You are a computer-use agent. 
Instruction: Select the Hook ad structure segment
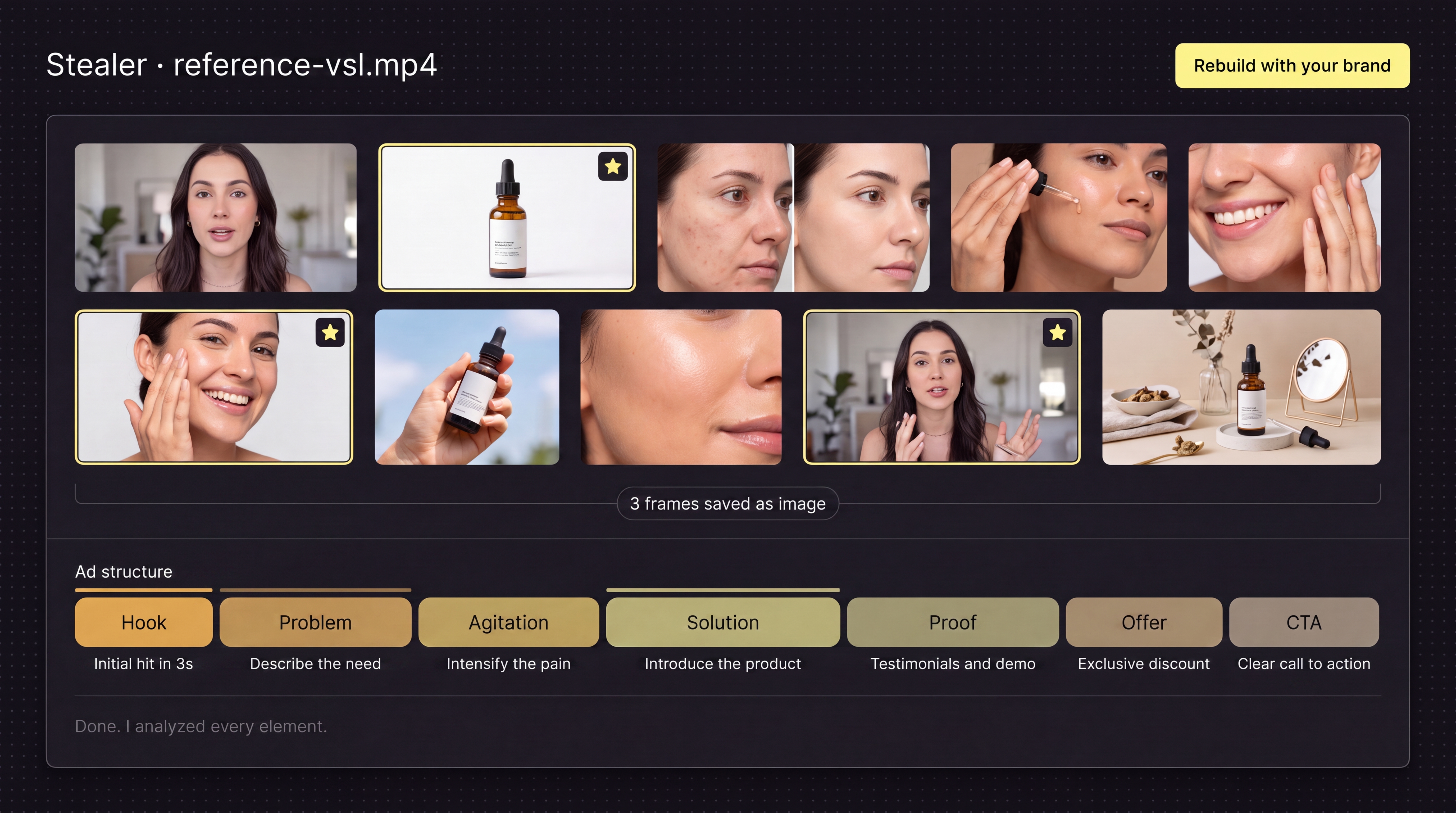(x=144, y=622)
